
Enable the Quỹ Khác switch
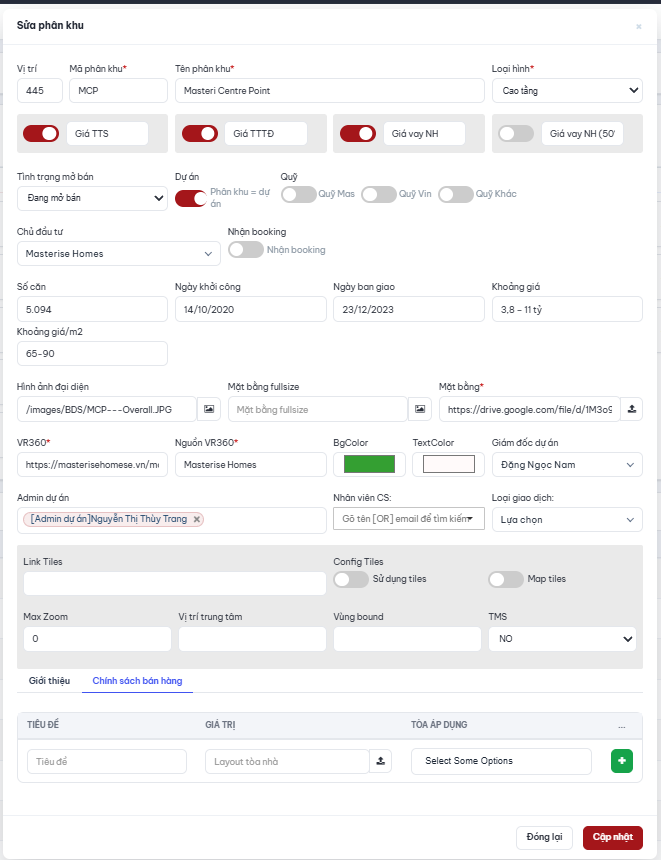[456, 194]
